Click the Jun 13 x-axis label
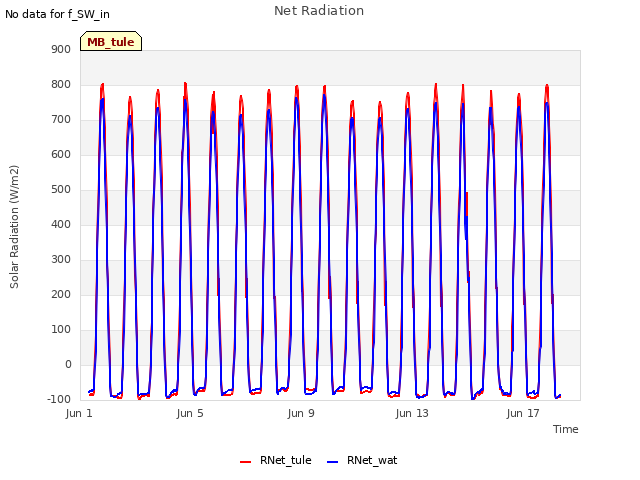This screenshot has width=640, height=480. [412, 413]
